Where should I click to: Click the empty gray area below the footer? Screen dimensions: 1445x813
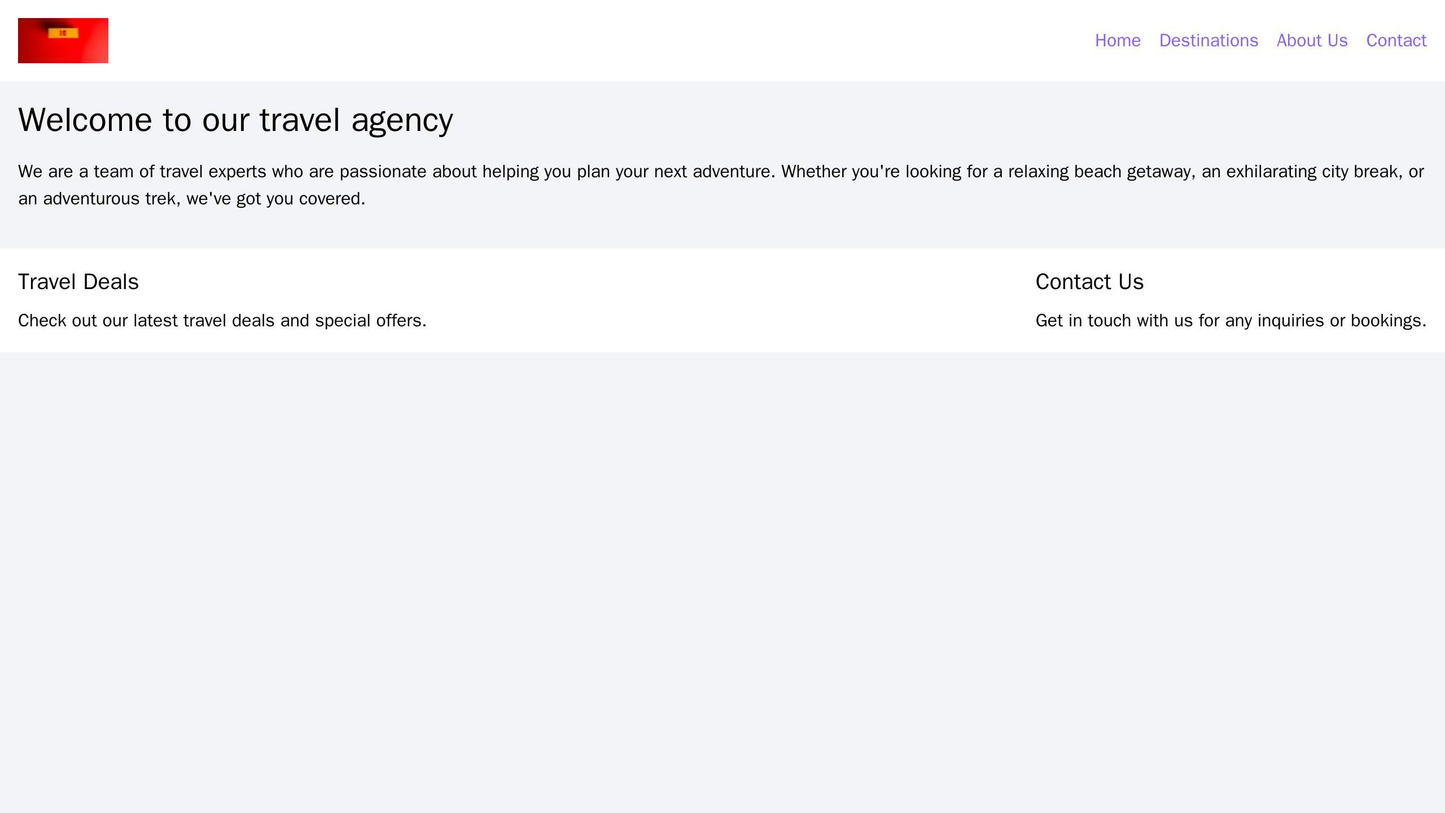(722, 580)
